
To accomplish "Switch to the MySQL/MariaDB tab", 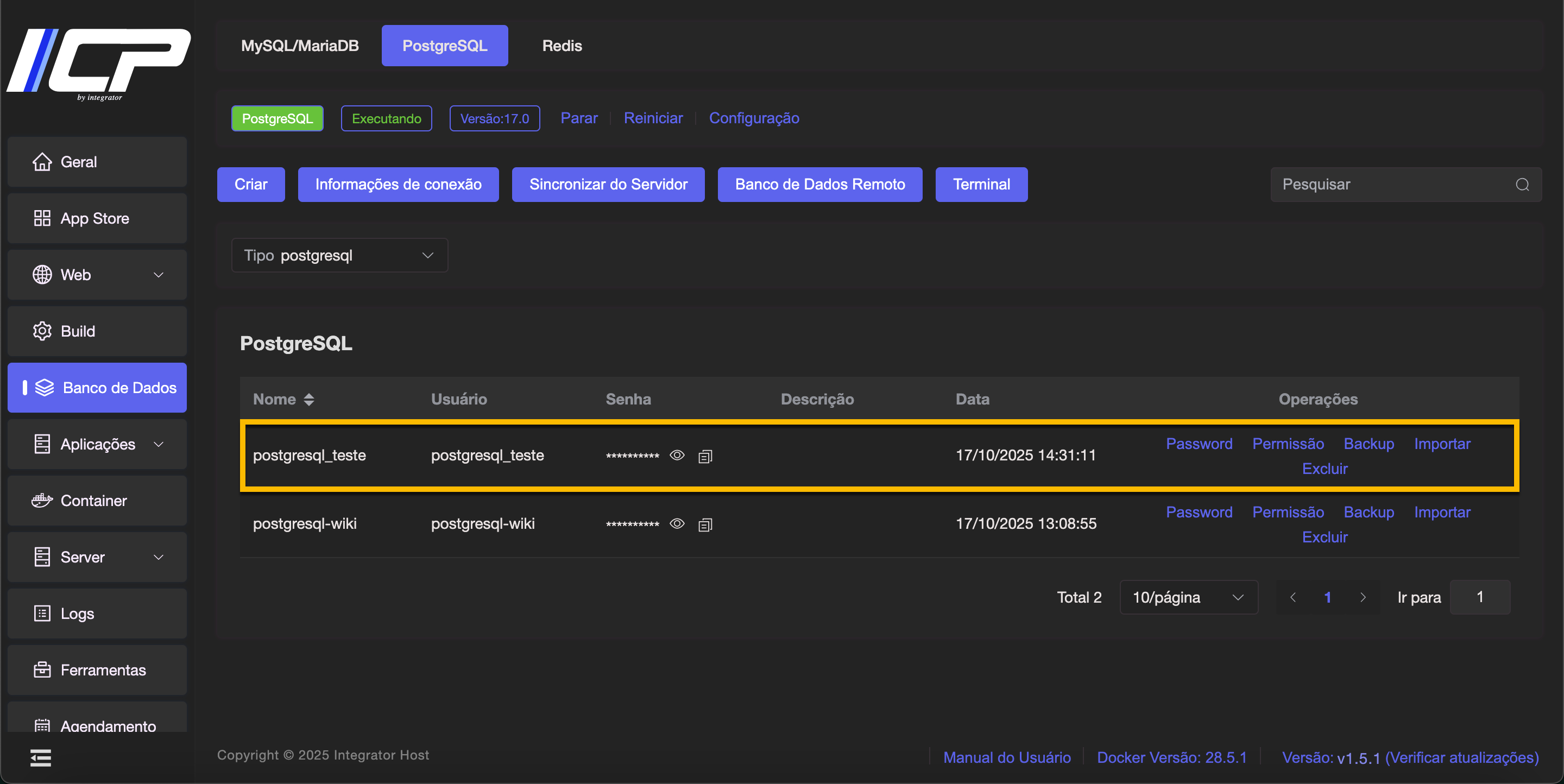I will (x=299, y=46).
